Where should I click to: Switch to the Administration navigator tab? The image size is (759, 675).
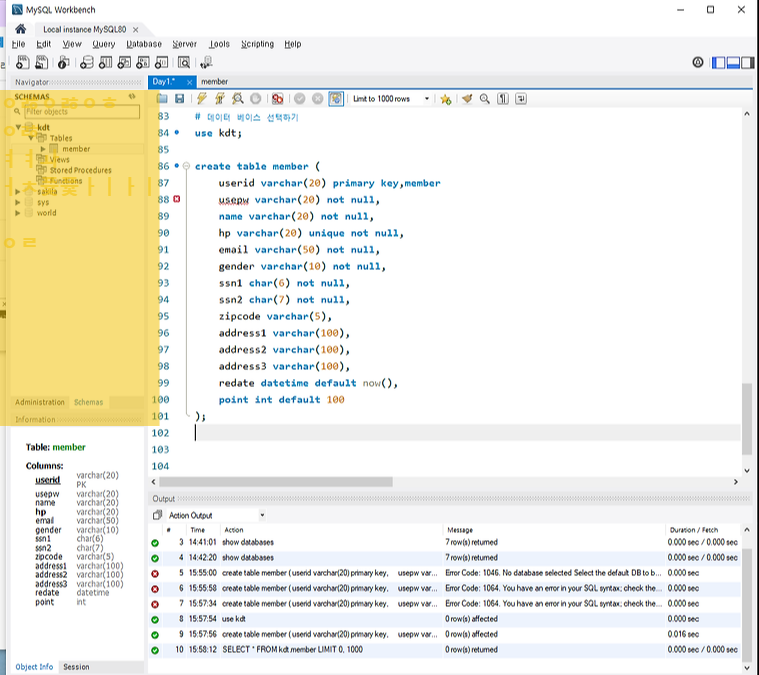[40, 402]
